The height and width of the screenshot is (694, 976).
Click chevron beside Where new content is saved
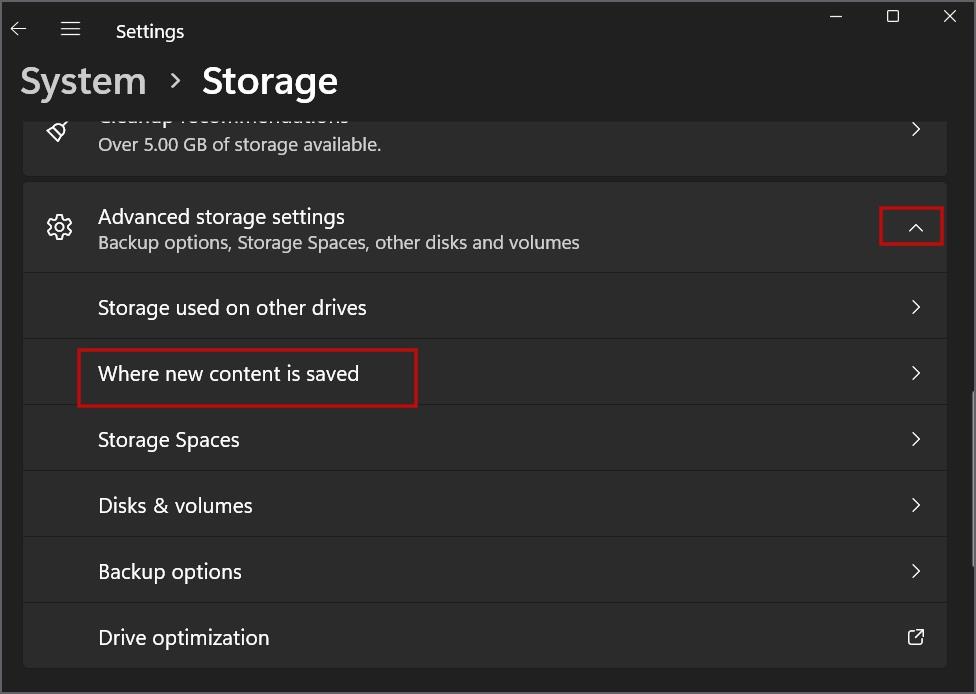coord(916,373)
